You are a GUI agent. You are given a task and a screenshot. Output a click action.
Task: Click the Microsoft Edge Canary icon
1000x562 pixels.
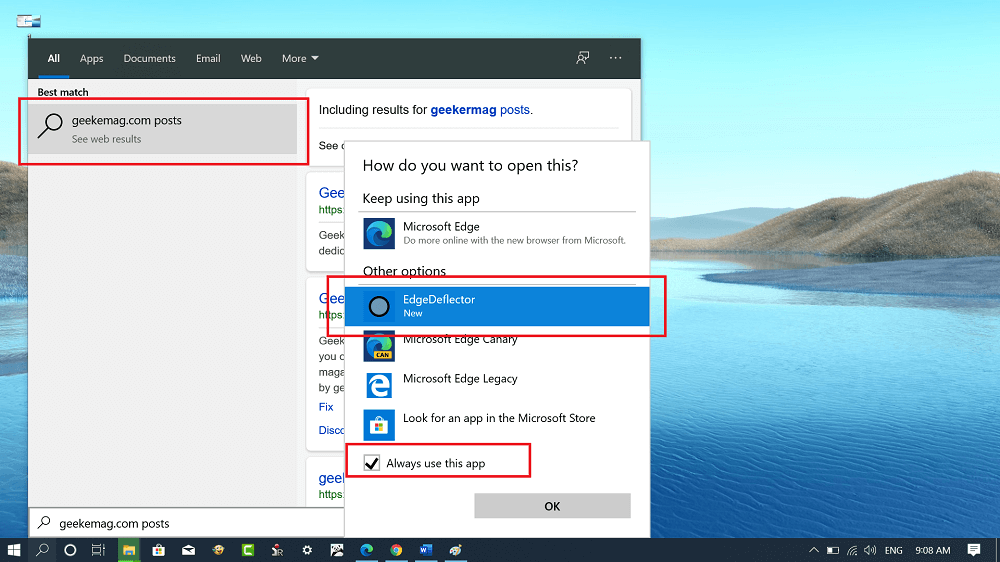[x=379, y=346]
